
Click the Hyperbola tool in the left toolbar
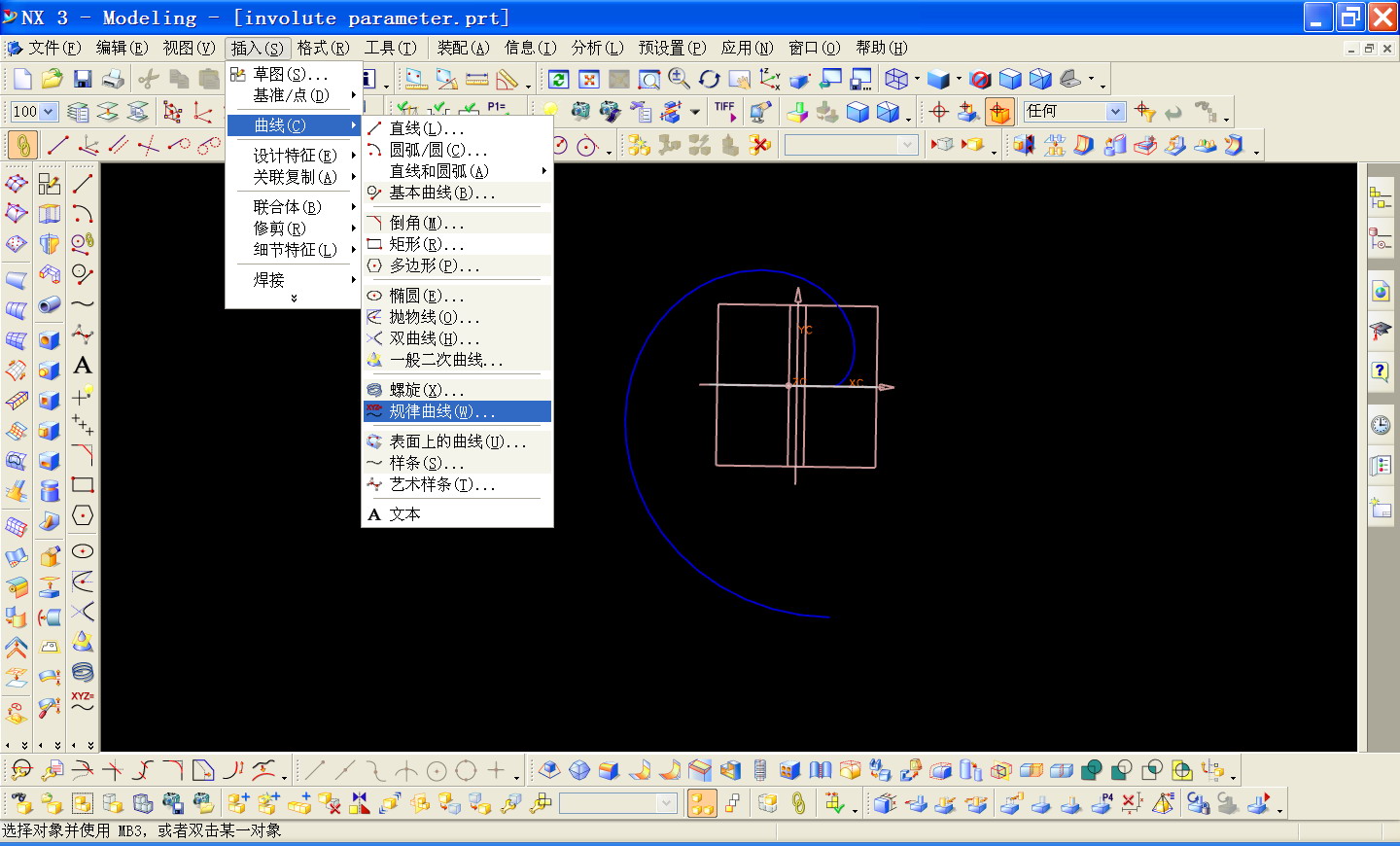coord(83,612)
